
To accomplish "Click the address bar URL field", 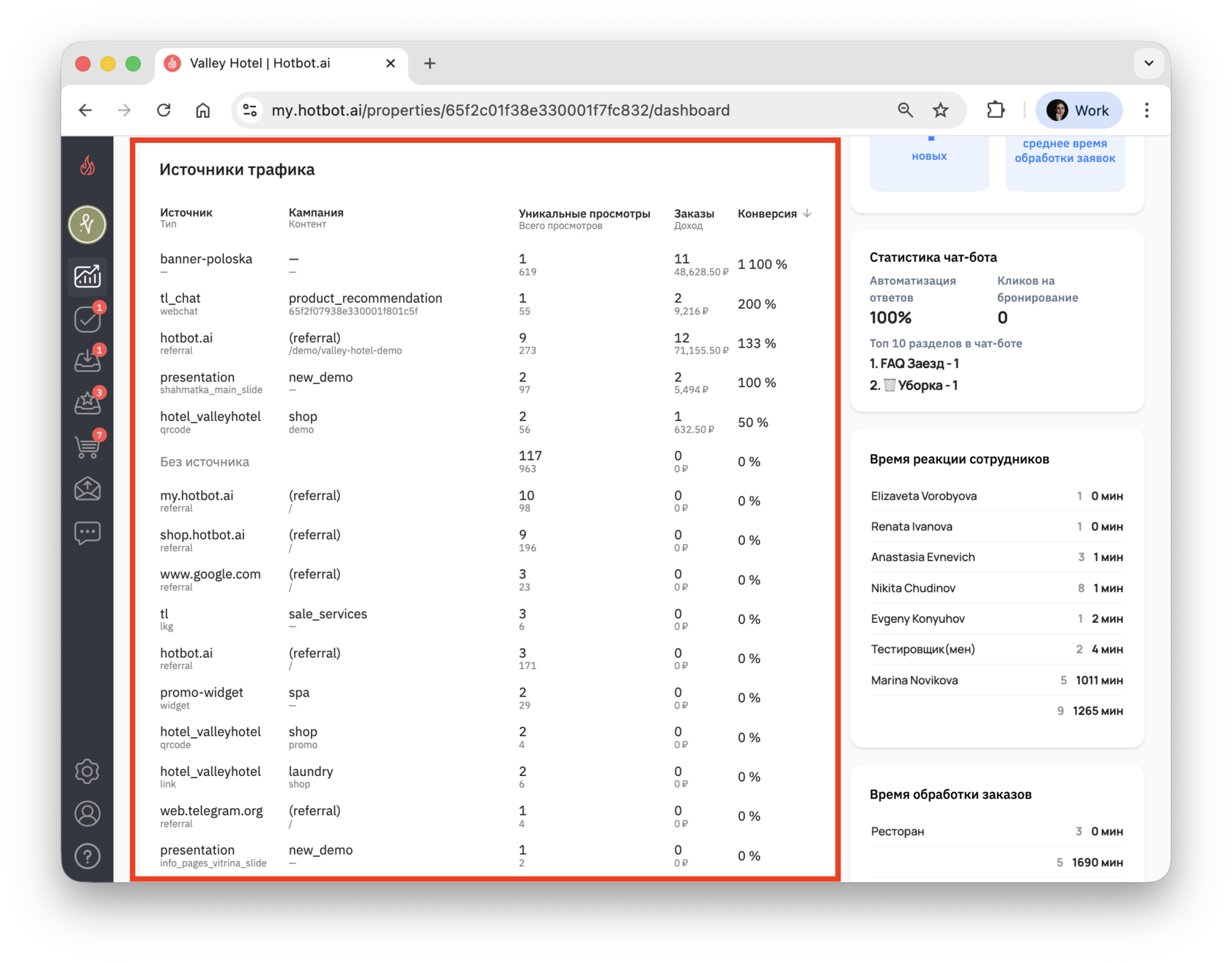I will 500,111.
